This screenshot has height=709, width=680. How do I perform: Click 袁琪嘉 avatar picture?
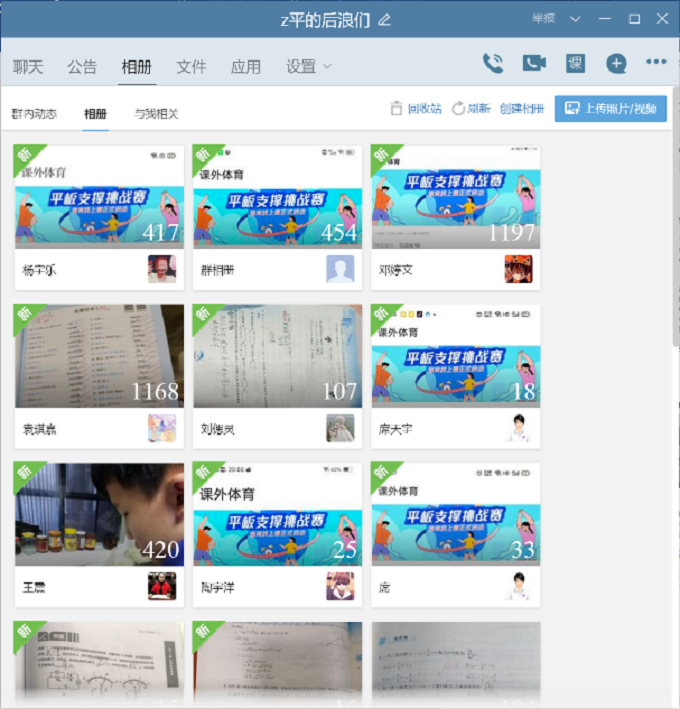[162, 428]
